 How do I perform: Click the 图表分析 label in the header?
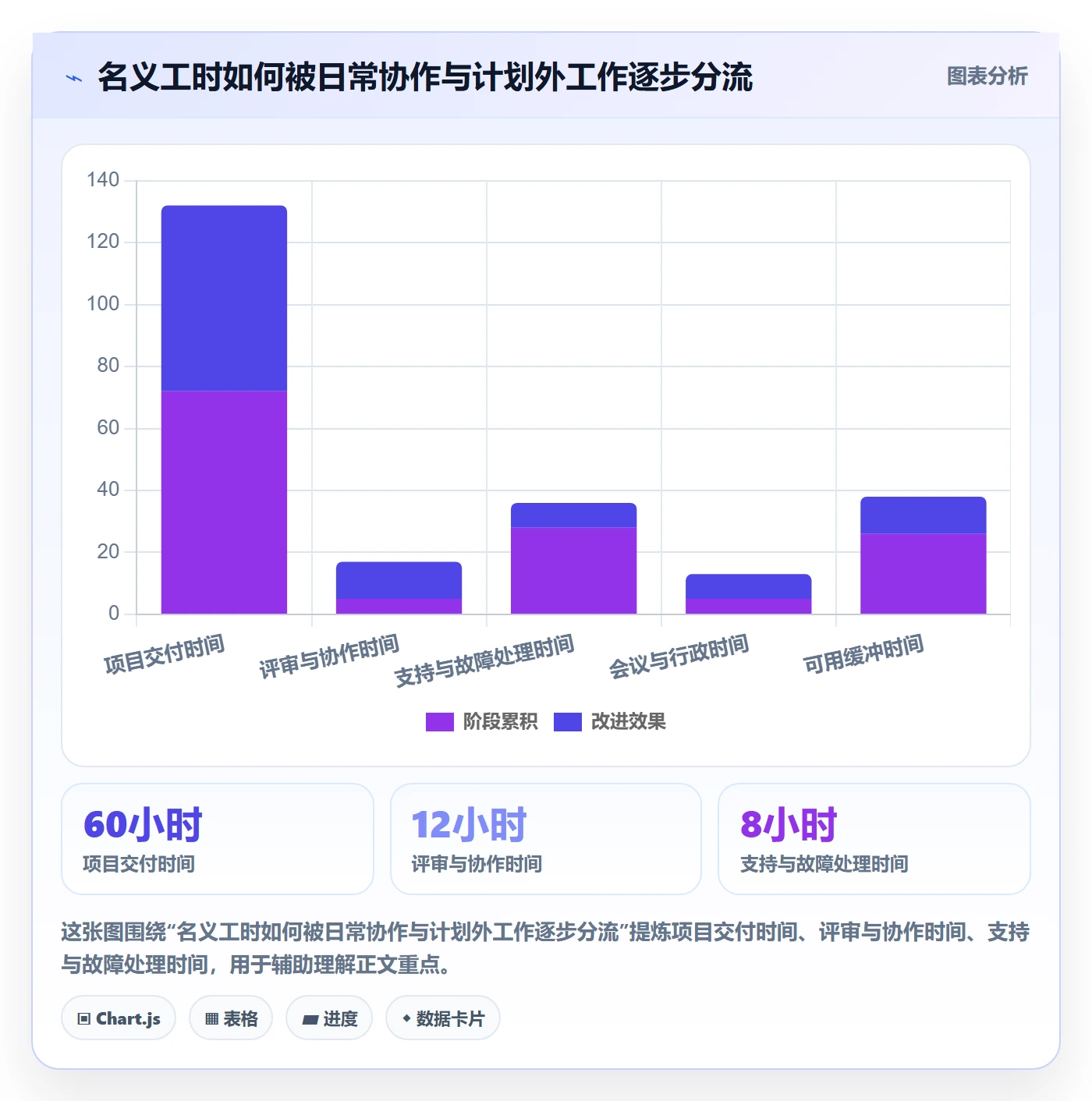[x=987, y=76]
